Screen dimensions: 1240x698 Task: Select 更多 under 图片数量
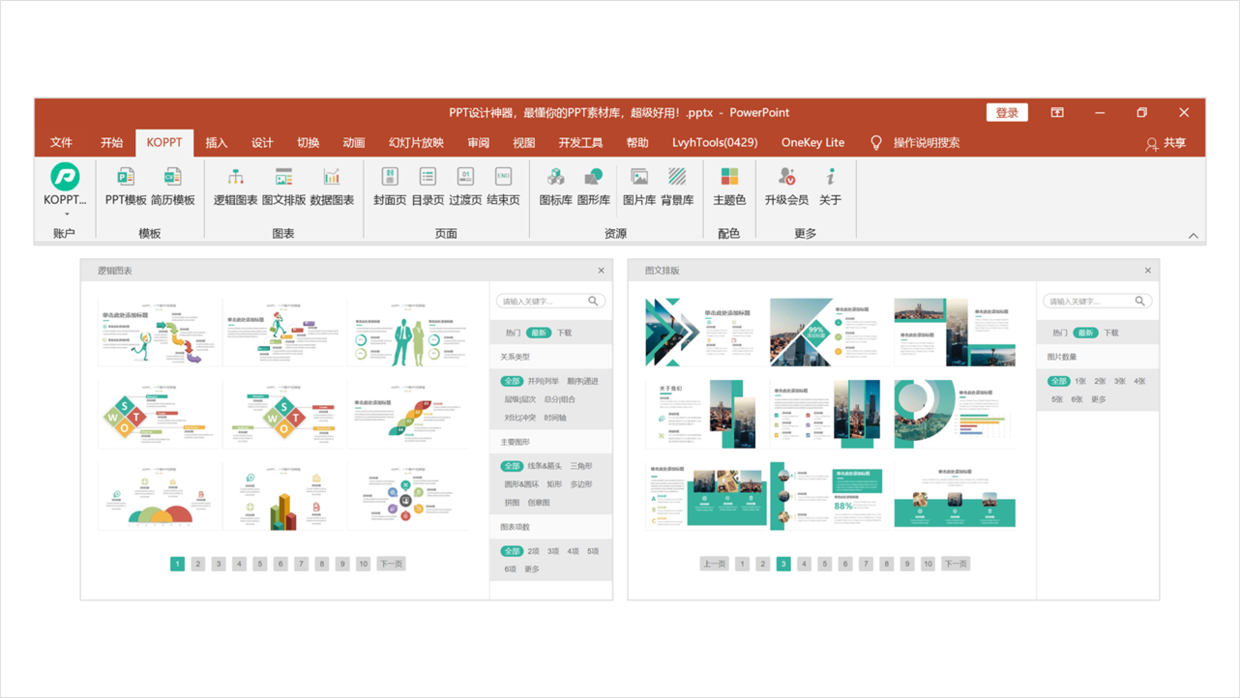click(x=1099, y=399)
